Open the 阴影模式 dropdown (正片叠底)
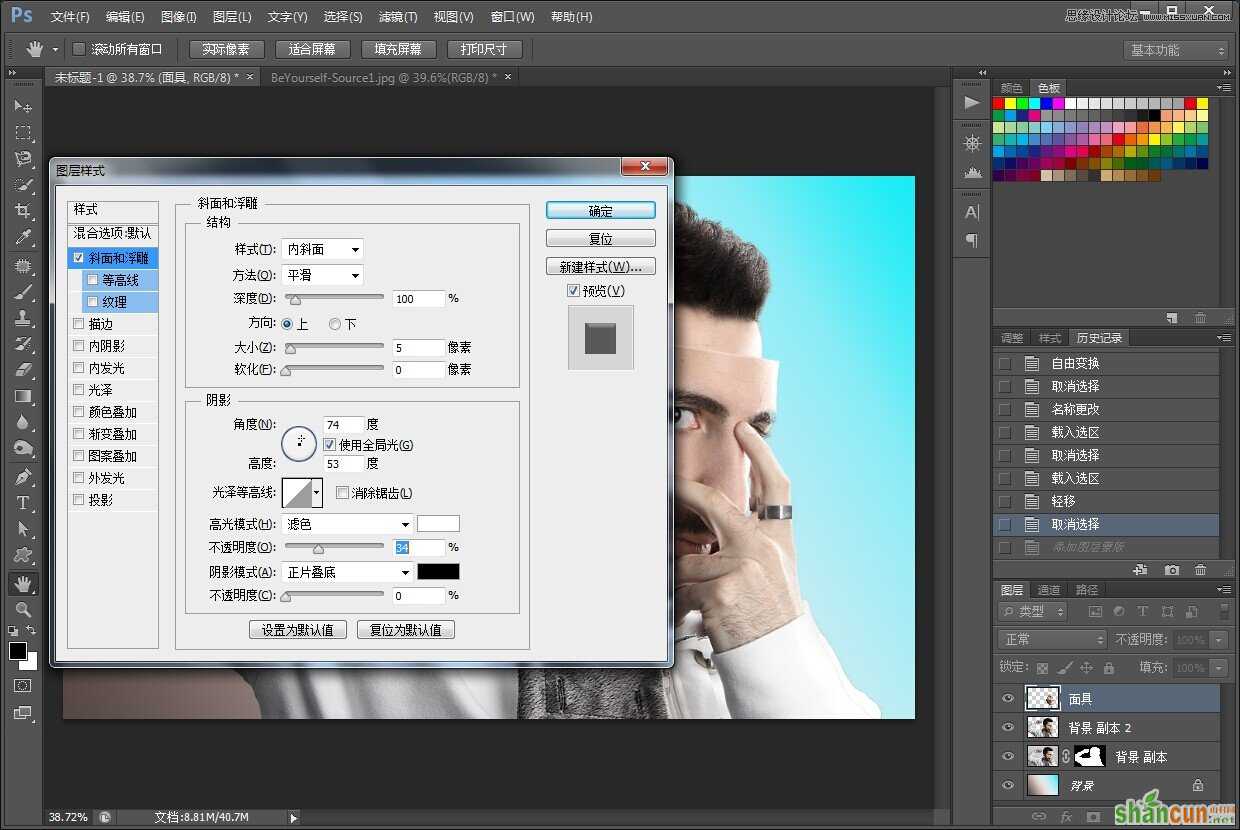 tap(347, 572)
